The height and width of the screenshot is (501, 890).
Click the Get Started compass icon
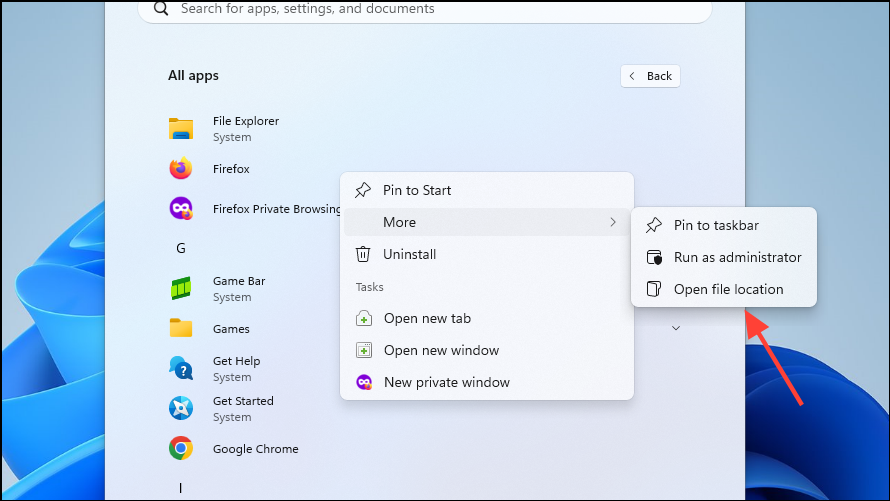click(181, 409)
